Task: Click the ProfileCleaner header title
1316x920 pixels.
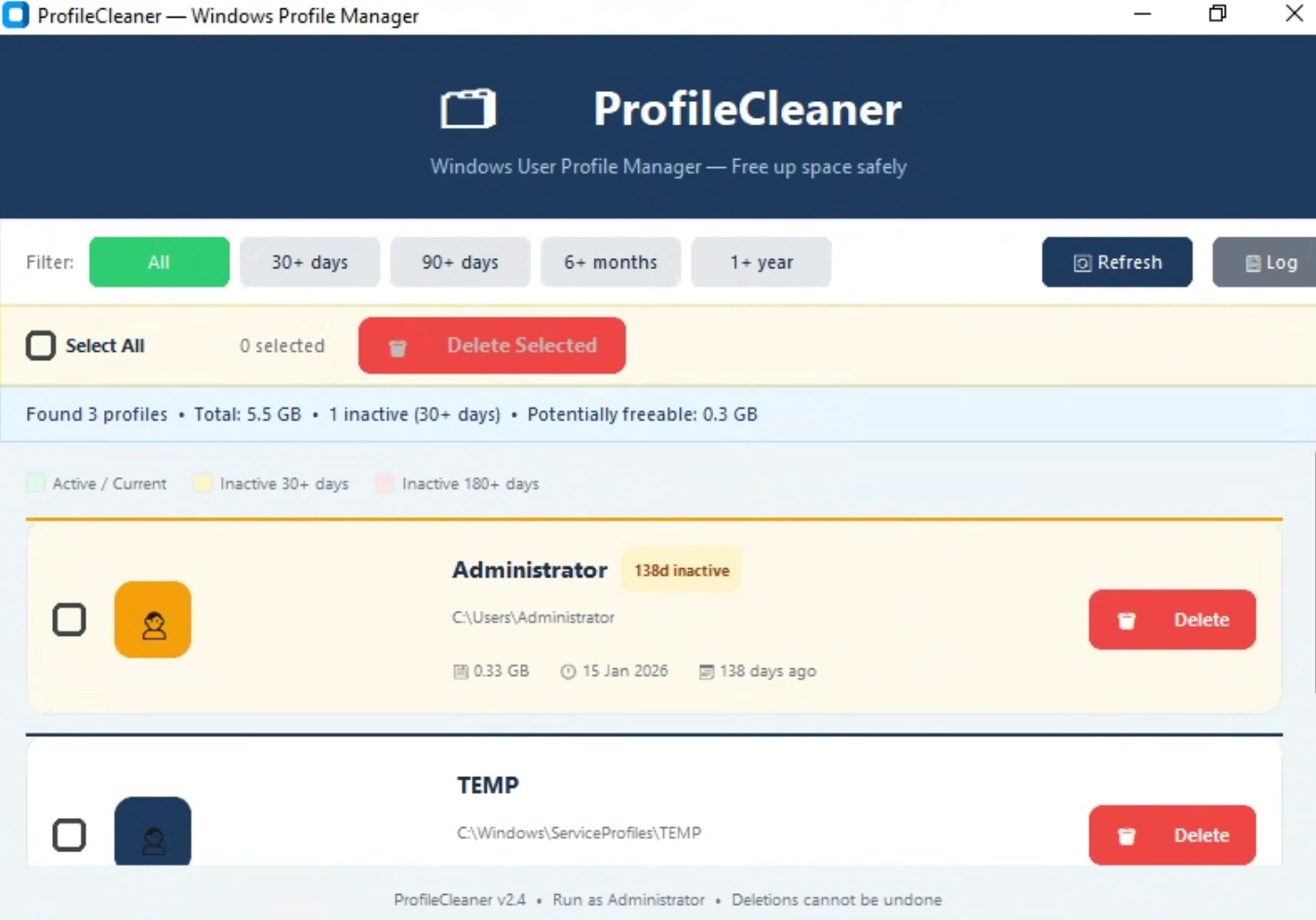Action: tap(748, 109)
